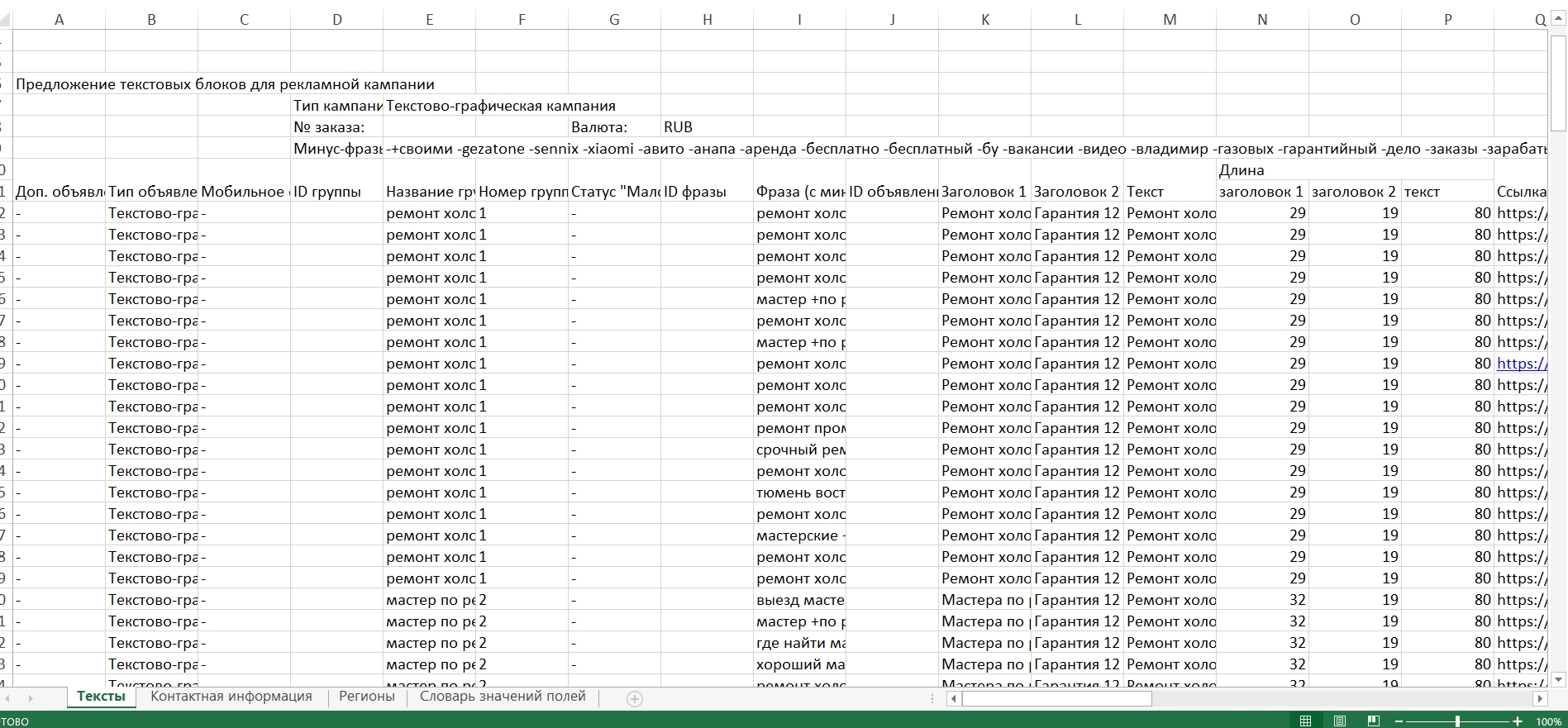The height and width of the screenshot is (728, 1568).
Task: Open the Контактная информация sheet tab
Action: [x=231, y=697]
